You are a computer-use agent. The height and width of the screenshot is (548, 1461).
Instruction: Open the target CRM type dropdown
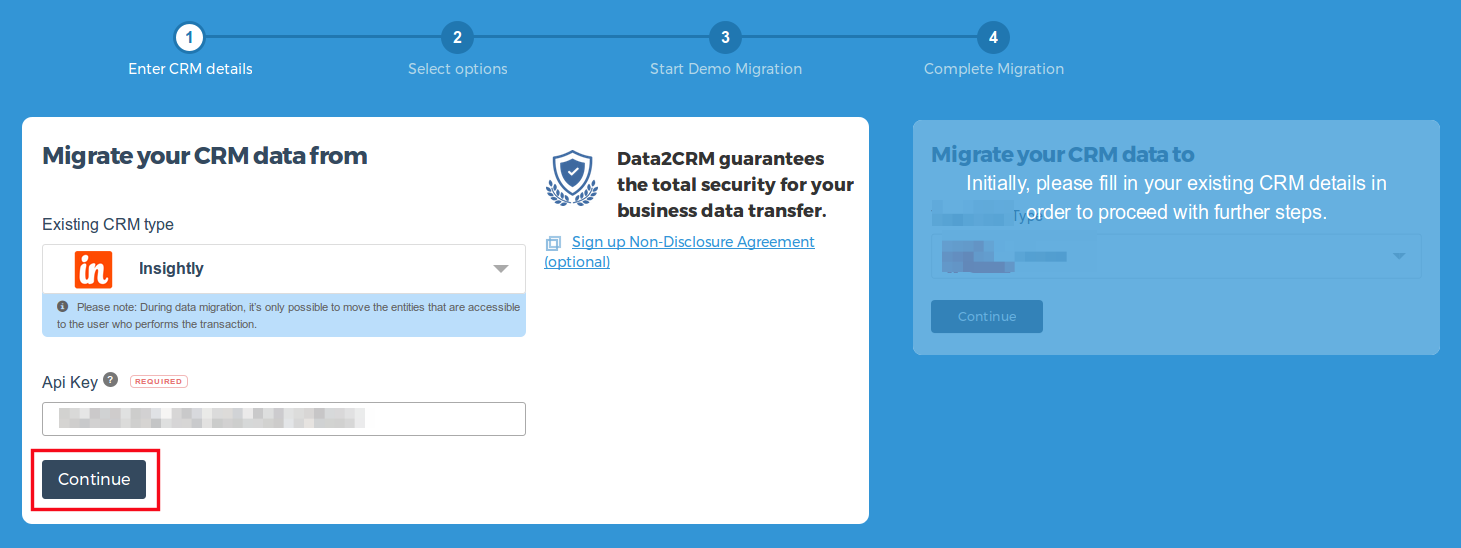coord(1176,256)
